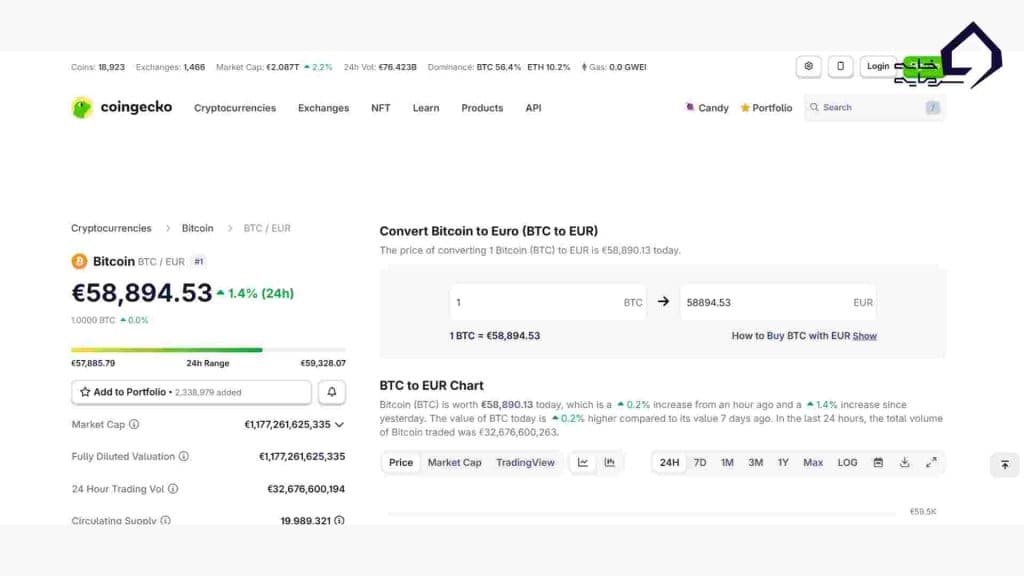Toggle LOG scale on the chart
The height and width of the screenshot is (576, 1024).
847,462
